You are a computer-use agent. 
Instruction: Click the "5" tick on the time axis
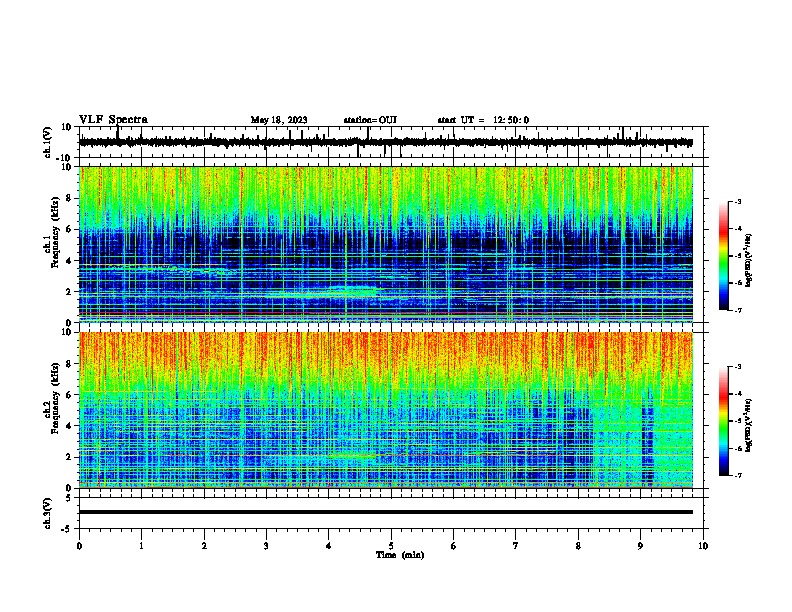pos(391,546)
